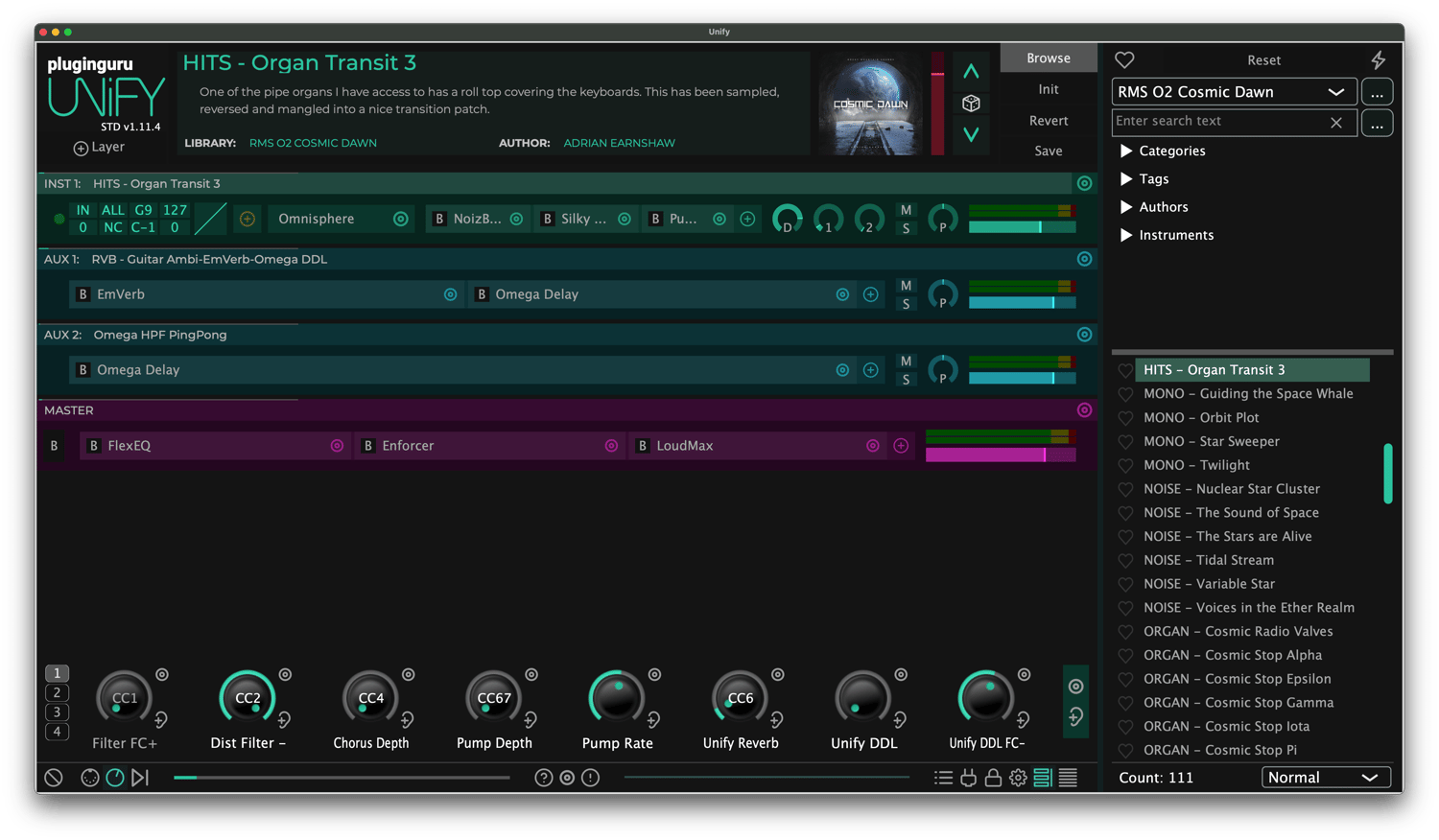Reset the browser filters
The image size is (1439, 840).
[1263, 60]
